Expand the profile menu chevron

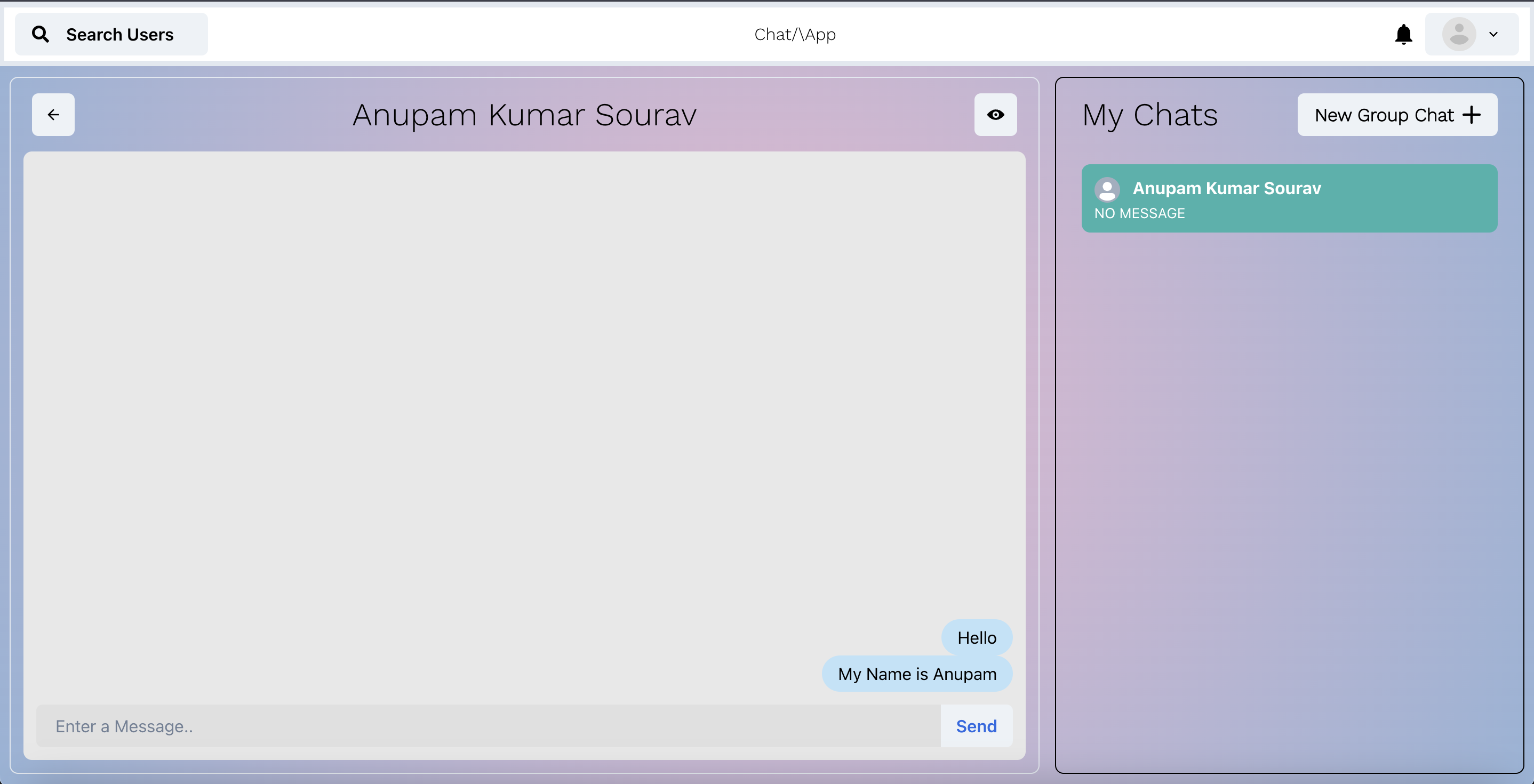click(1493, 35)
